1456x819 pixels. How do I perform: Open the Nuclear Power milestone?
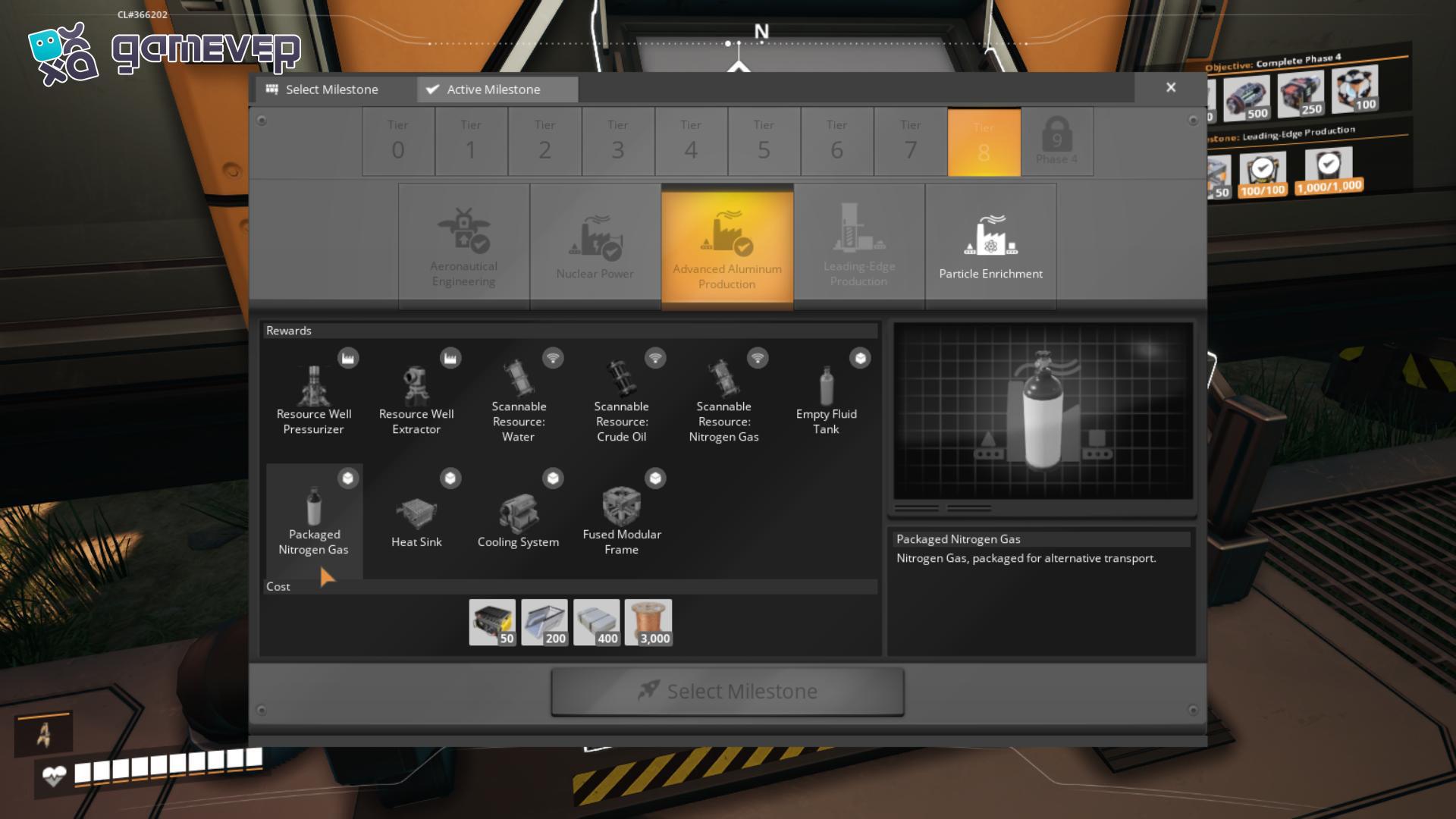[595, 246]
